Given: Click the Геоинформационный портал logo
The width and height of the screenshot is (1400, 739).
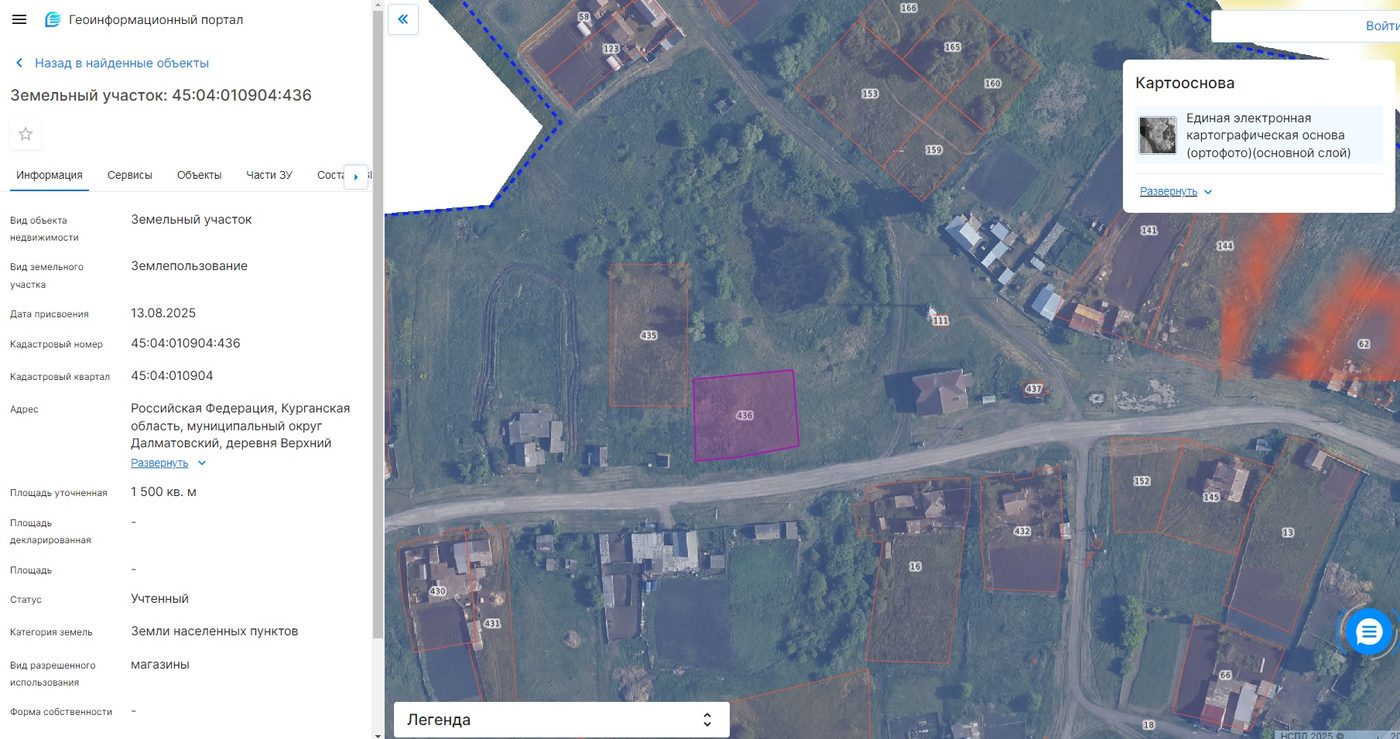Looking at the screenshot, I should tap(53, 20).
